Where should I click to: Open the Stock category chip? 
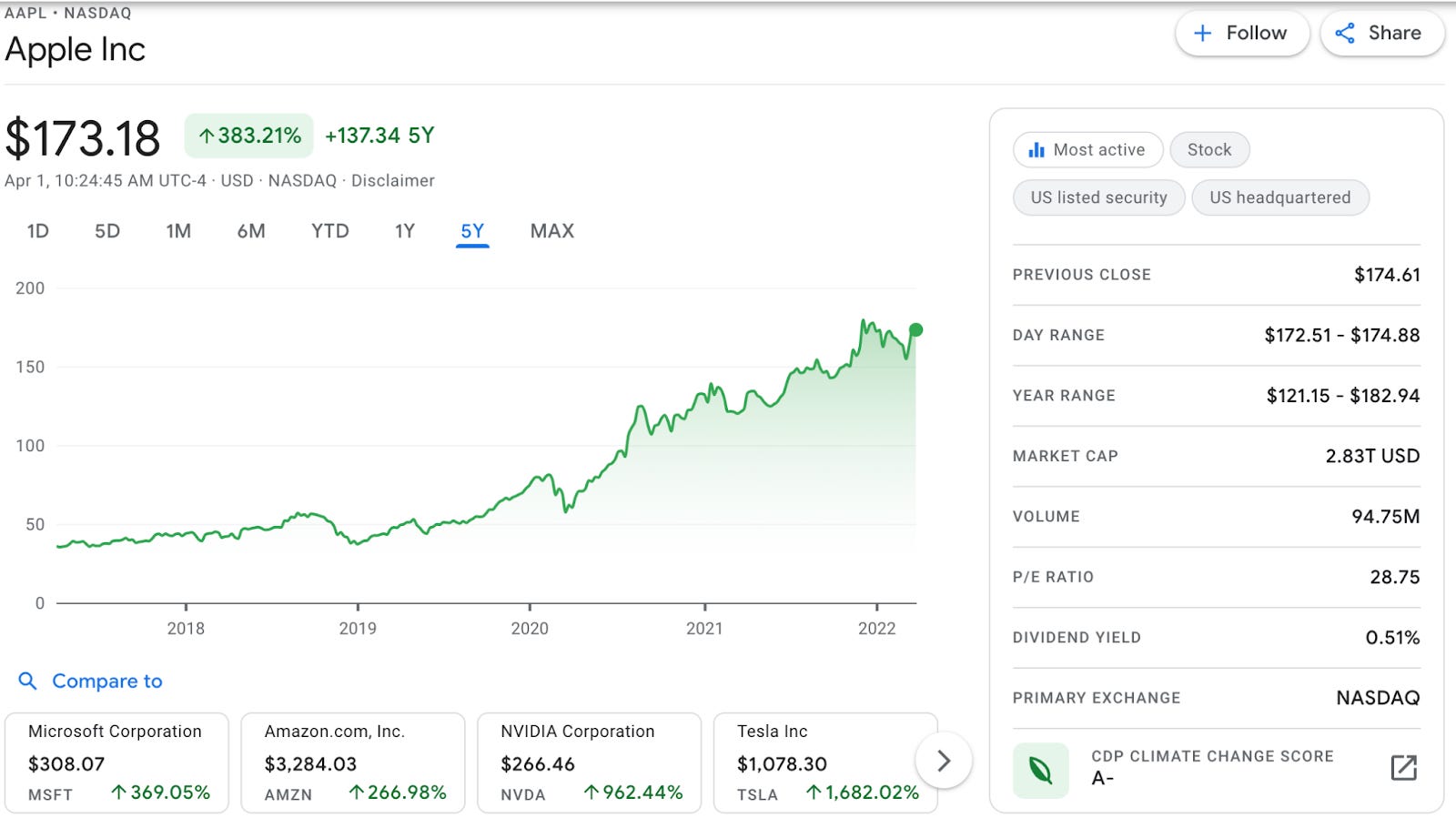tap(1209, 150)
